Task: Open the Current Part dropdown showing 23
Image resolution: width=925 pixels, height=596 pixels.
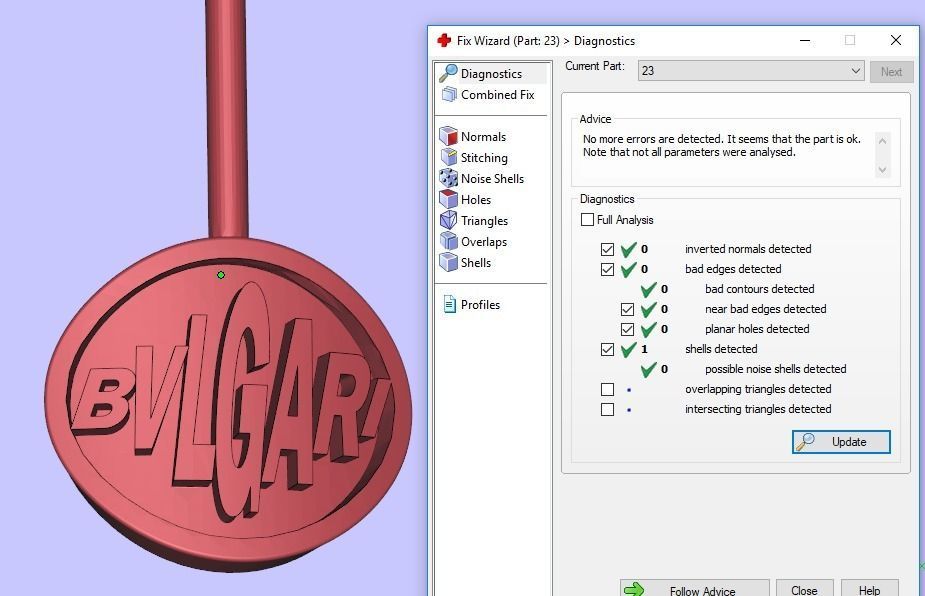Action: click(x=751, y=71)
